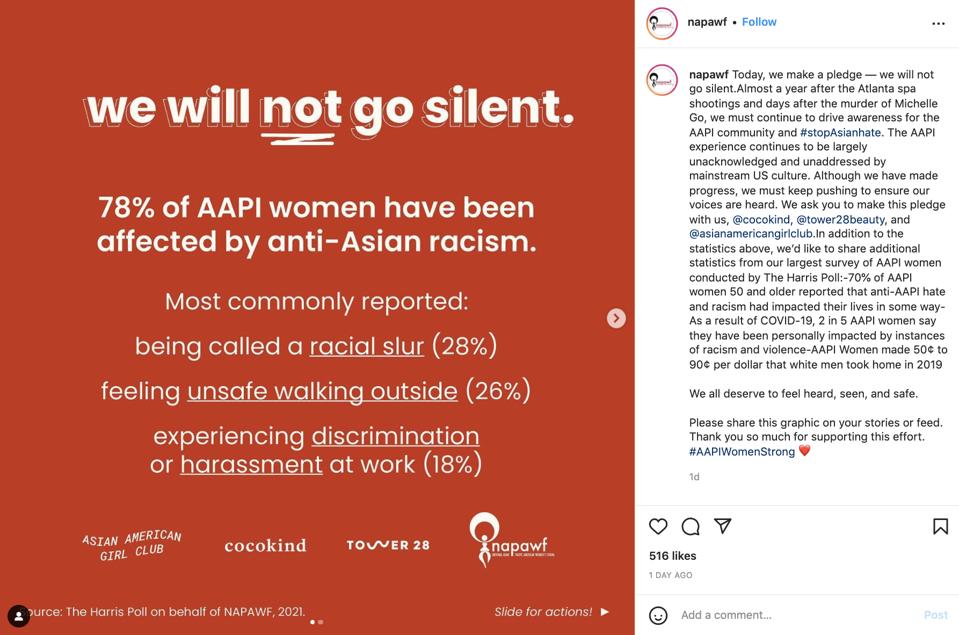Click the tagged people icon on image
This screenshot has width=959, height=635.
tap(18, 615)
